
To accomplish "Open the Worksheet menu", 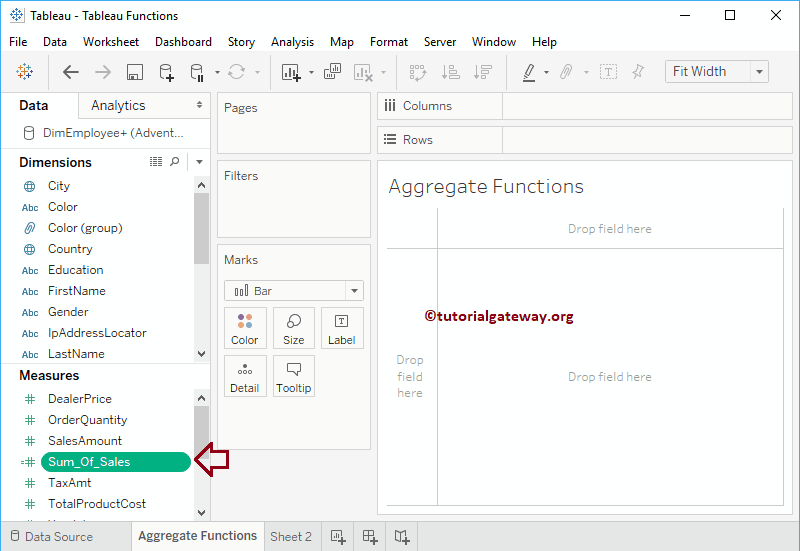I will click(111, 42).
